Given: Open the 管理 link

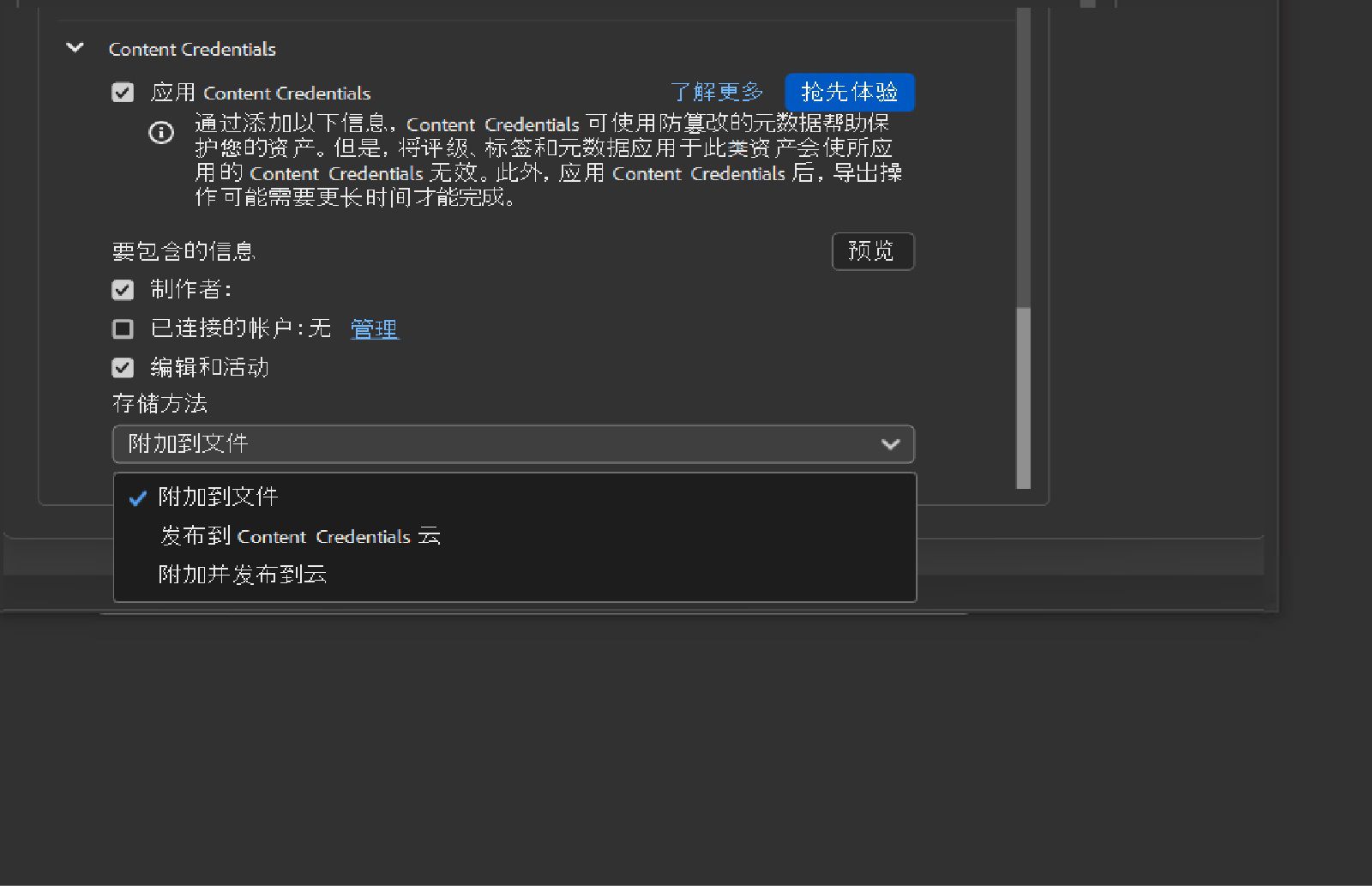Looking at the screenshot, I should [x=374, y=328].
